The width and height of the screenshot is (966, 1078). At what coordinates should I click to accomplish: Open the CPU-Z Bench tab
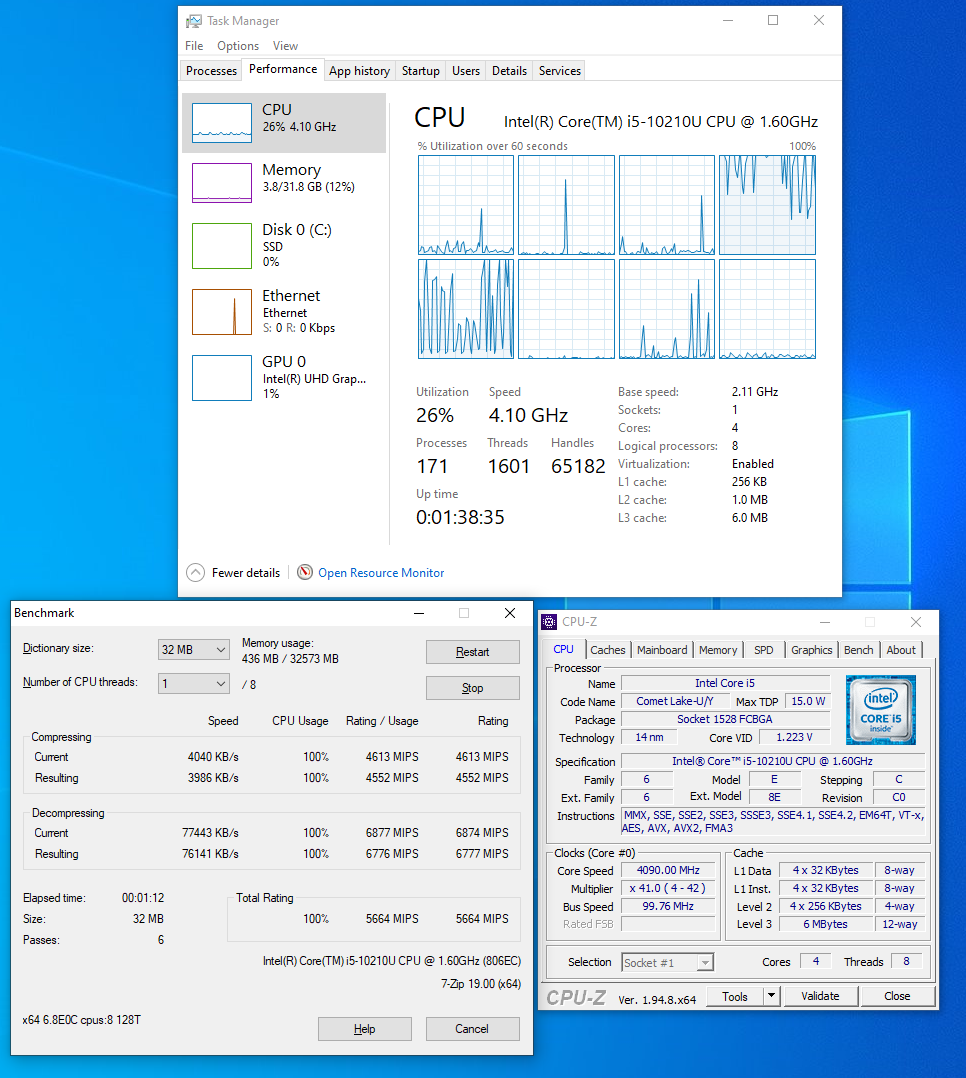click(859, 650)
